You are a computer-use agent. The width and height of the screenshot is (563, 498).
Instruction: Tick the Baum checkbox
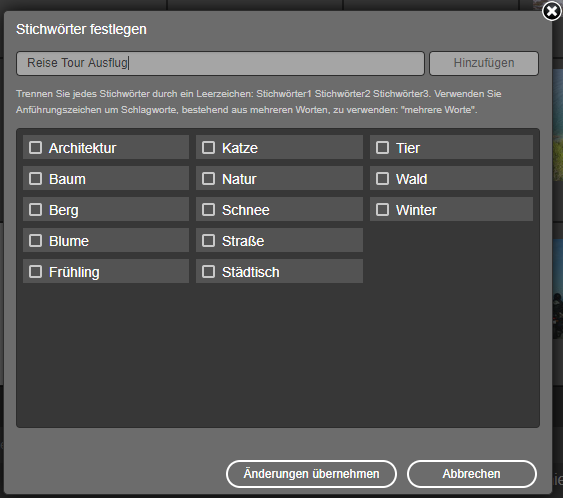[x=35, y=178]
